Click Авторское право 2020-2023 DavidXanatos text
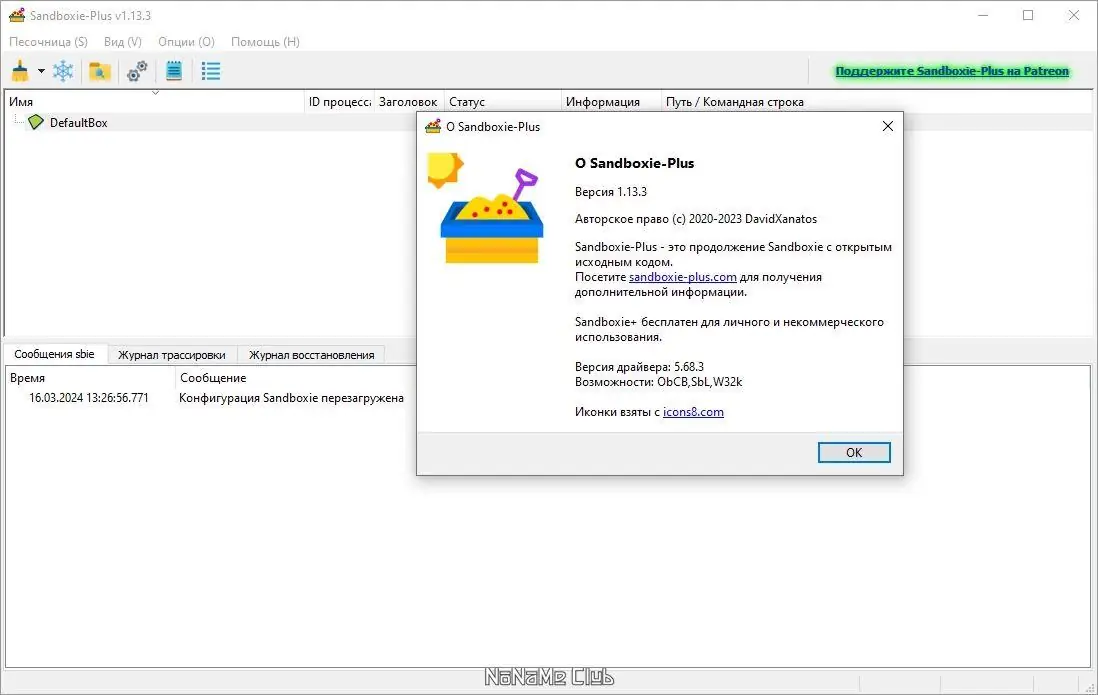This screenshot has width=1098, height=695. 696,219
